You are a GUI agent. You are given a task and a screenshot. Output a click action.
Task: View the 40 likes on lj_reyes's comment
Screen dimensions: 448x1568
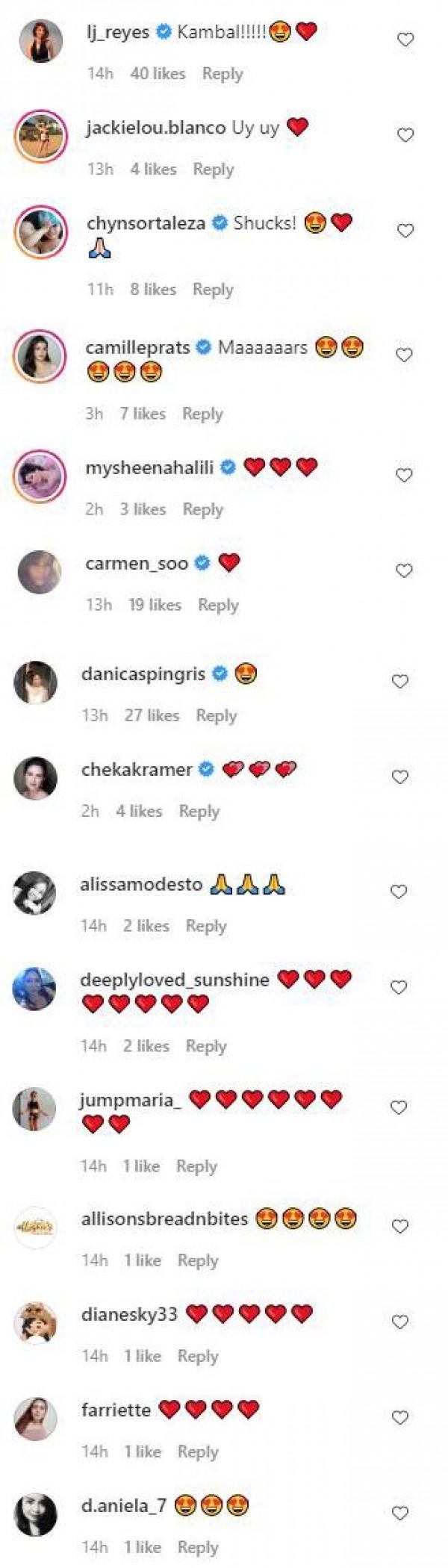tap(158, 74)
